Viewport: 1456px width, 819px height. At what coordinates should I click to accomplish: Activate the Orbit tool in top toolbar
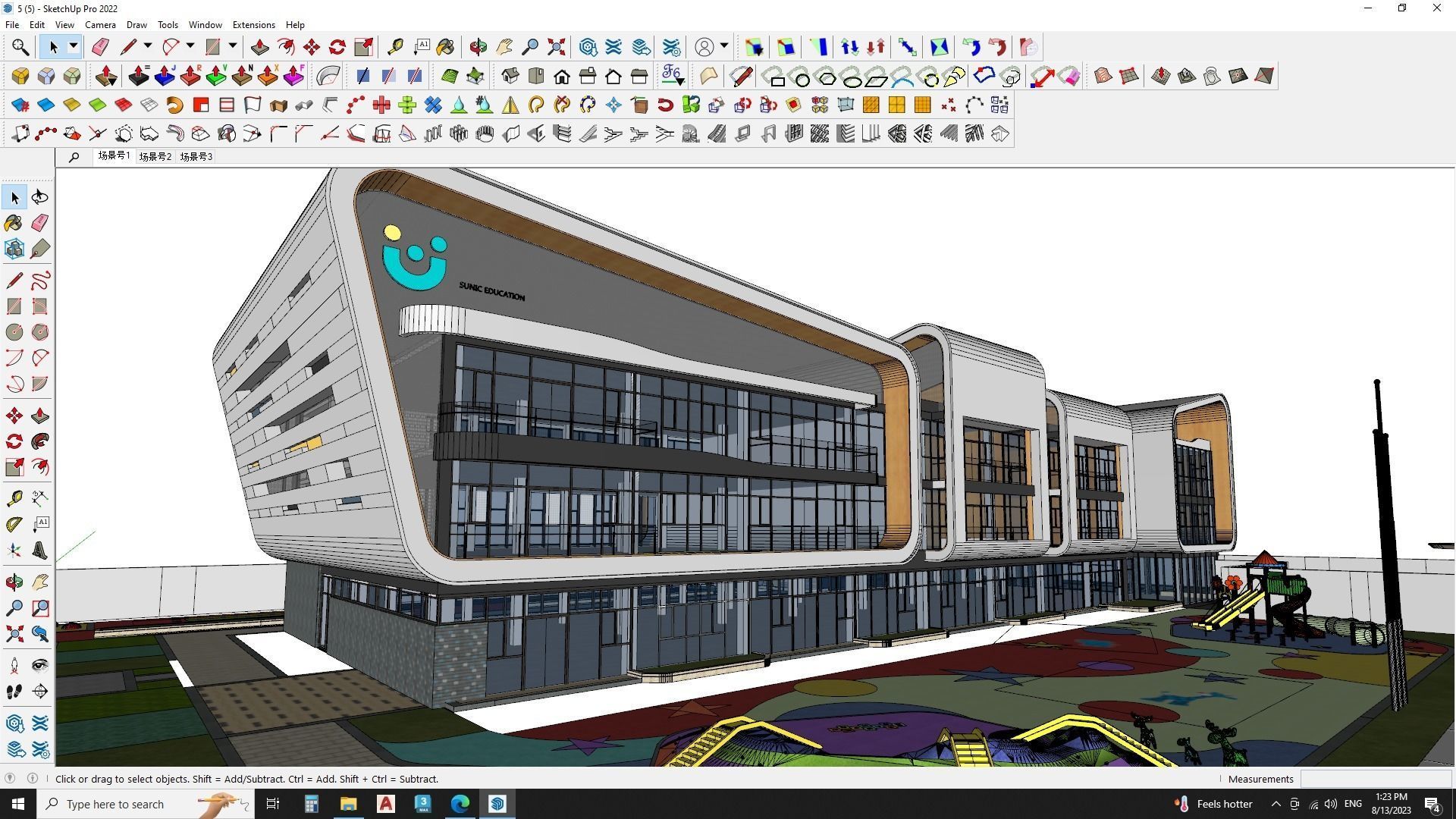tap(479, 47)
